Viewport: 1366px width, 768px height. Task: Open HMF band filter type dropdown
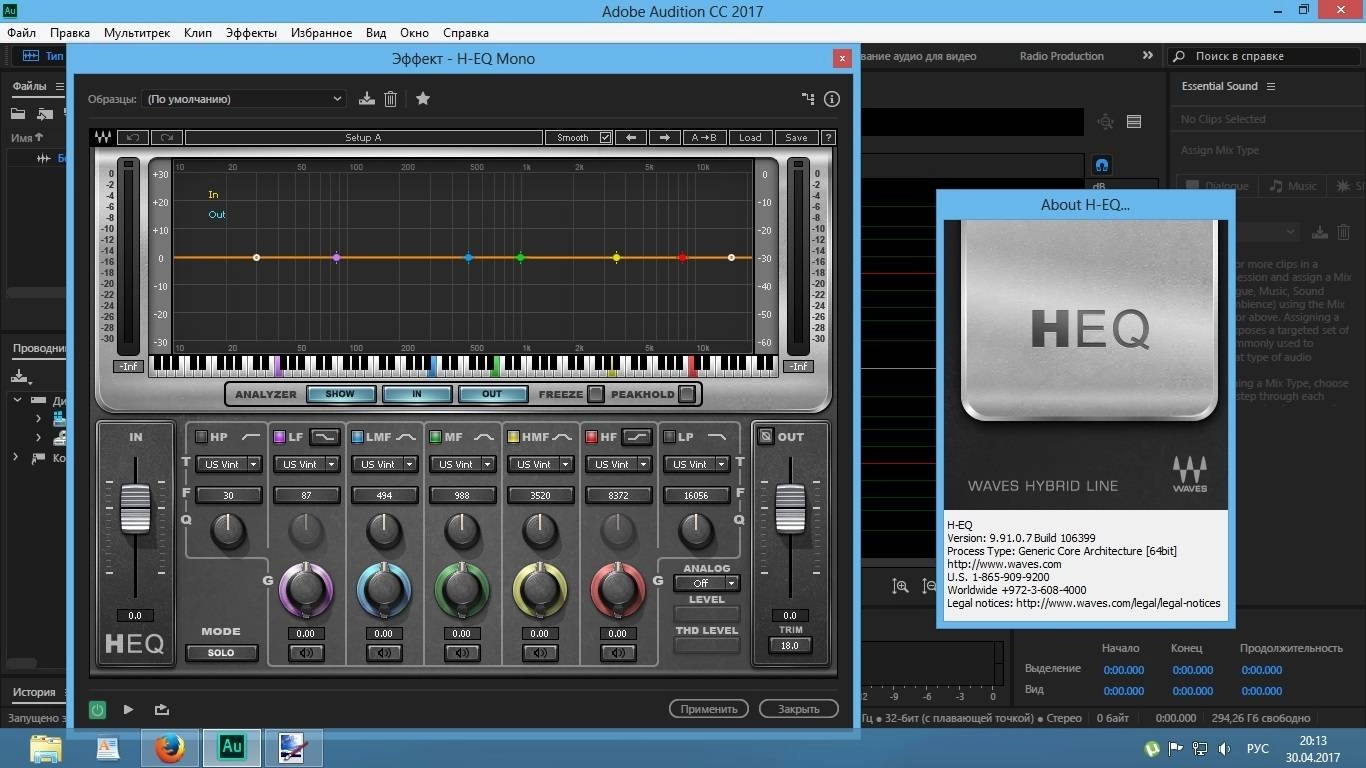click(541, 464)
